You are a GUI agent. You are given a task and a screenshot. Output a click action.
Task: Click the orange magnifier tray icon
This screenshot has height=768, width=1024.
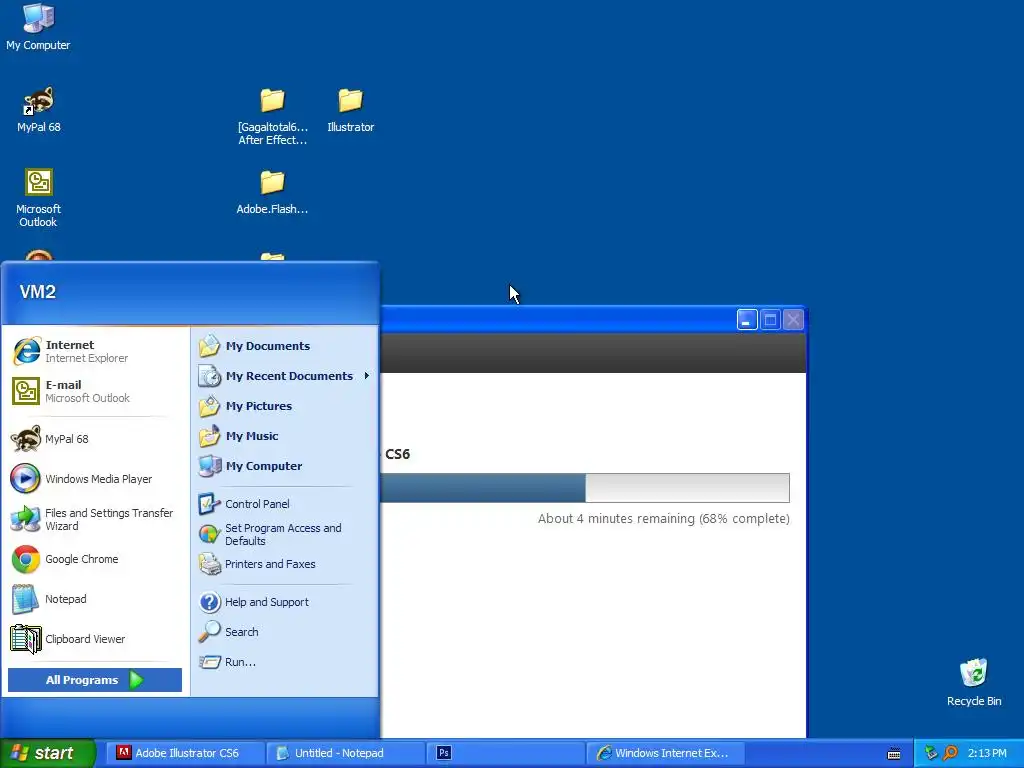(x=950, y=753)
